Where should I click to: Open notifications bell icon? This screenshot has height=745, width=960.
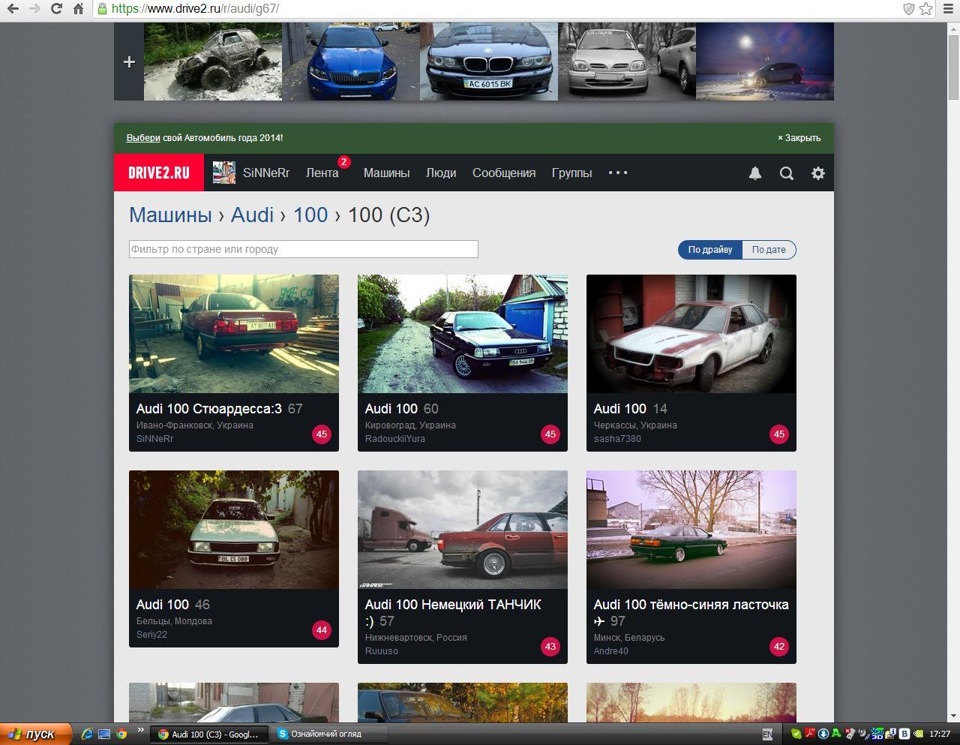(755, 173)
